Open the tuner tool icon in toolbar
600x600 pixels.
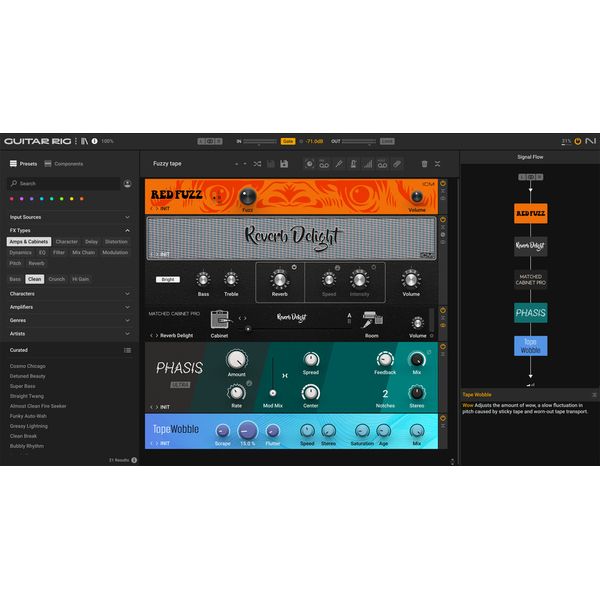339,164
